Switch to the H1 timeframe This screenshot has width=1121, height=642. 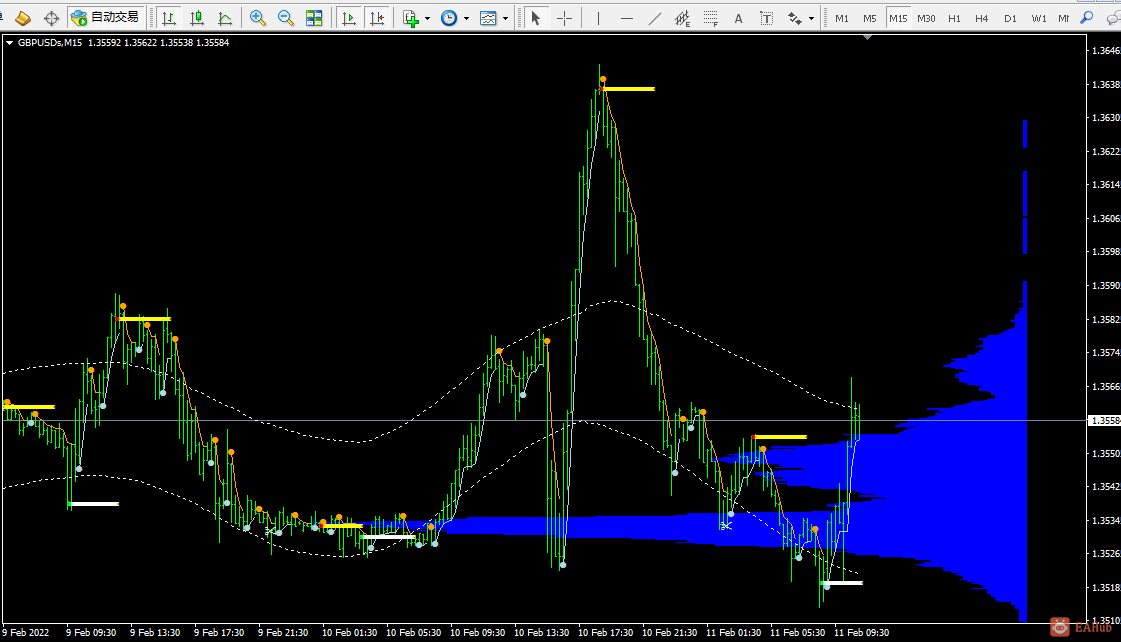[954, 18]
